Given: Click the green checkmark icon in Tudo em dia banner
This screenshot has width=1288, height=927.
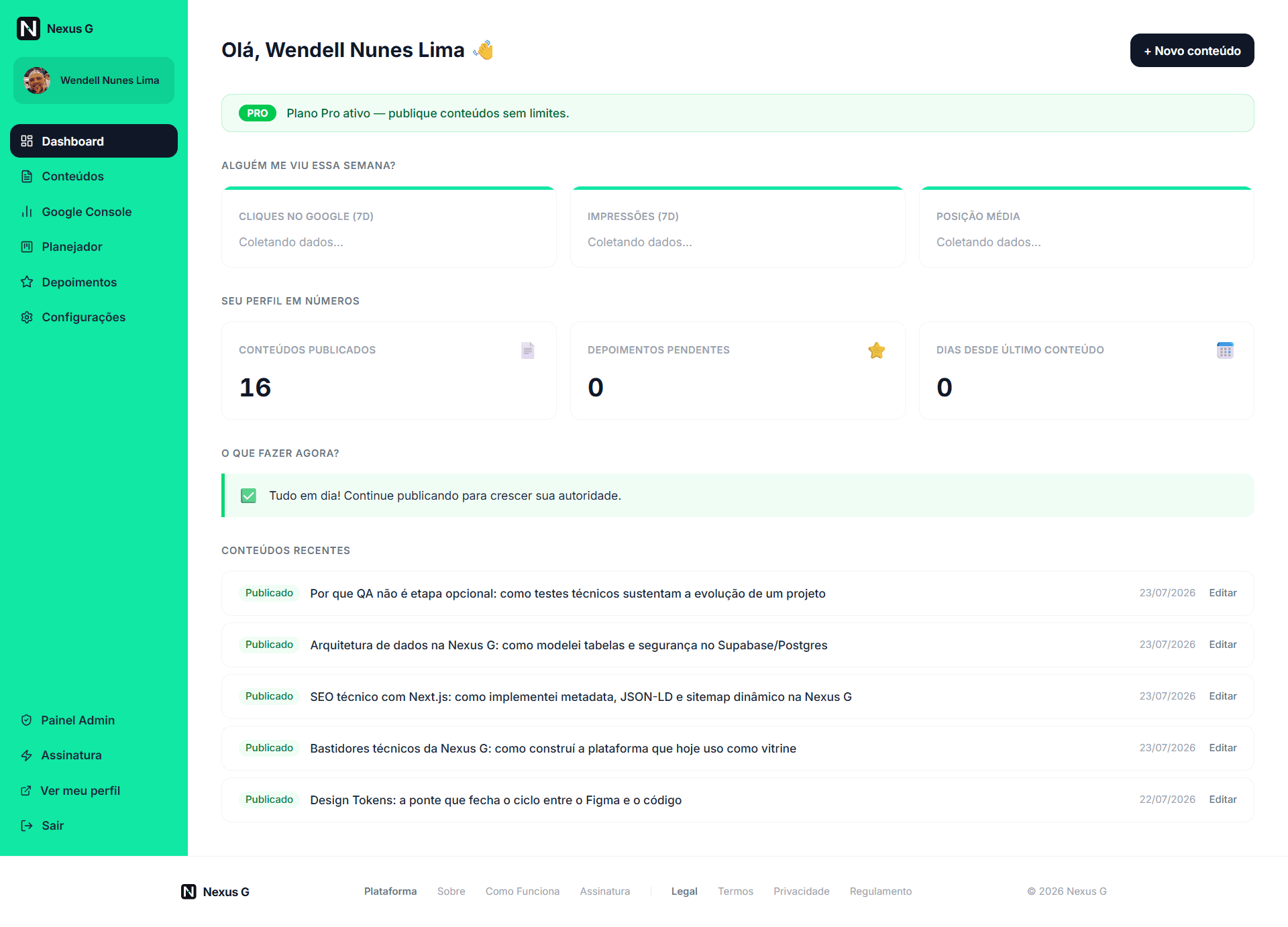Looking at the screenshot, I should tap(248, 496).
